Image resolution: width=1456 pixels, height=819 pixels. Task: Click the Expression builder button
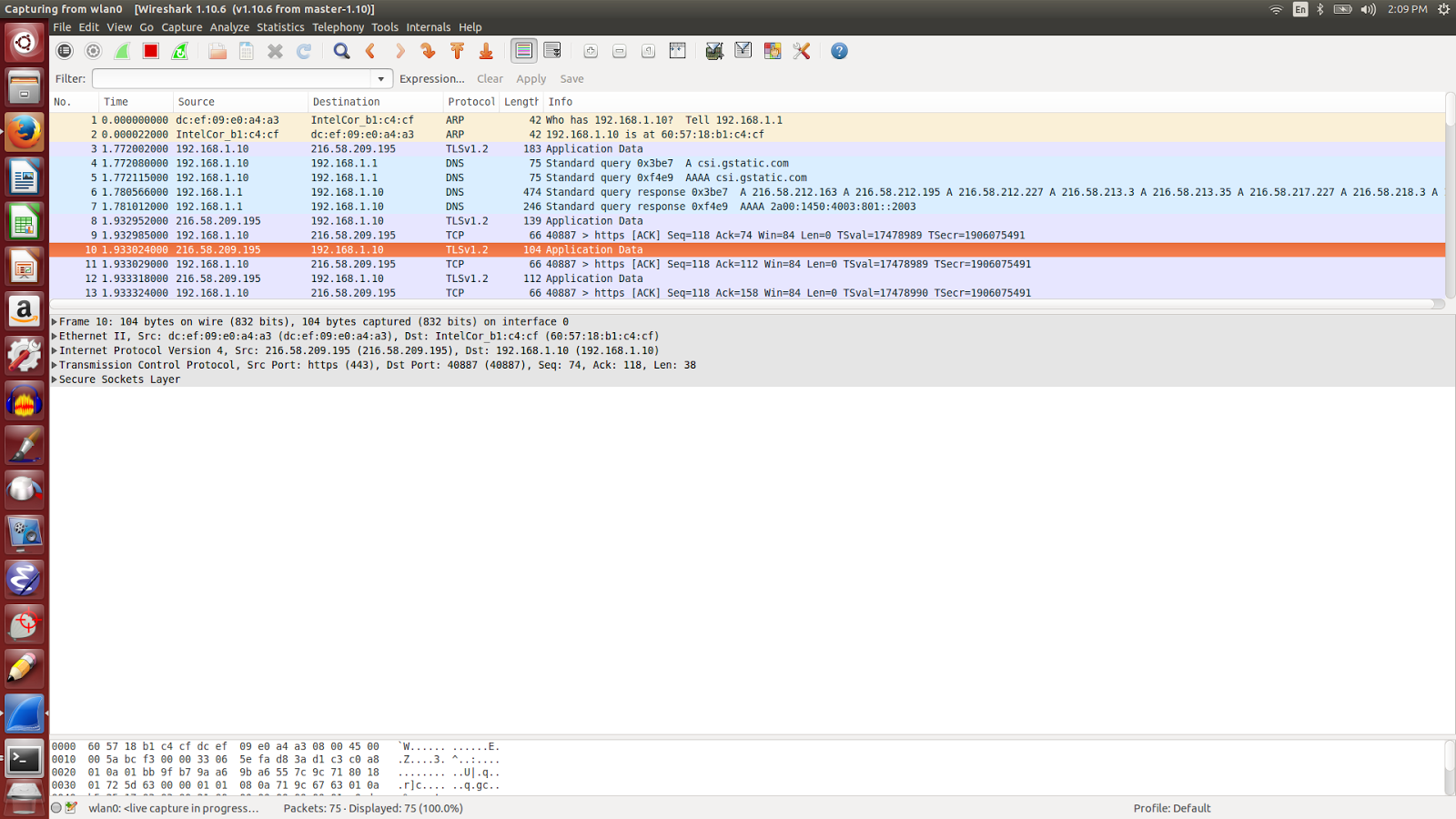(431, 78)
